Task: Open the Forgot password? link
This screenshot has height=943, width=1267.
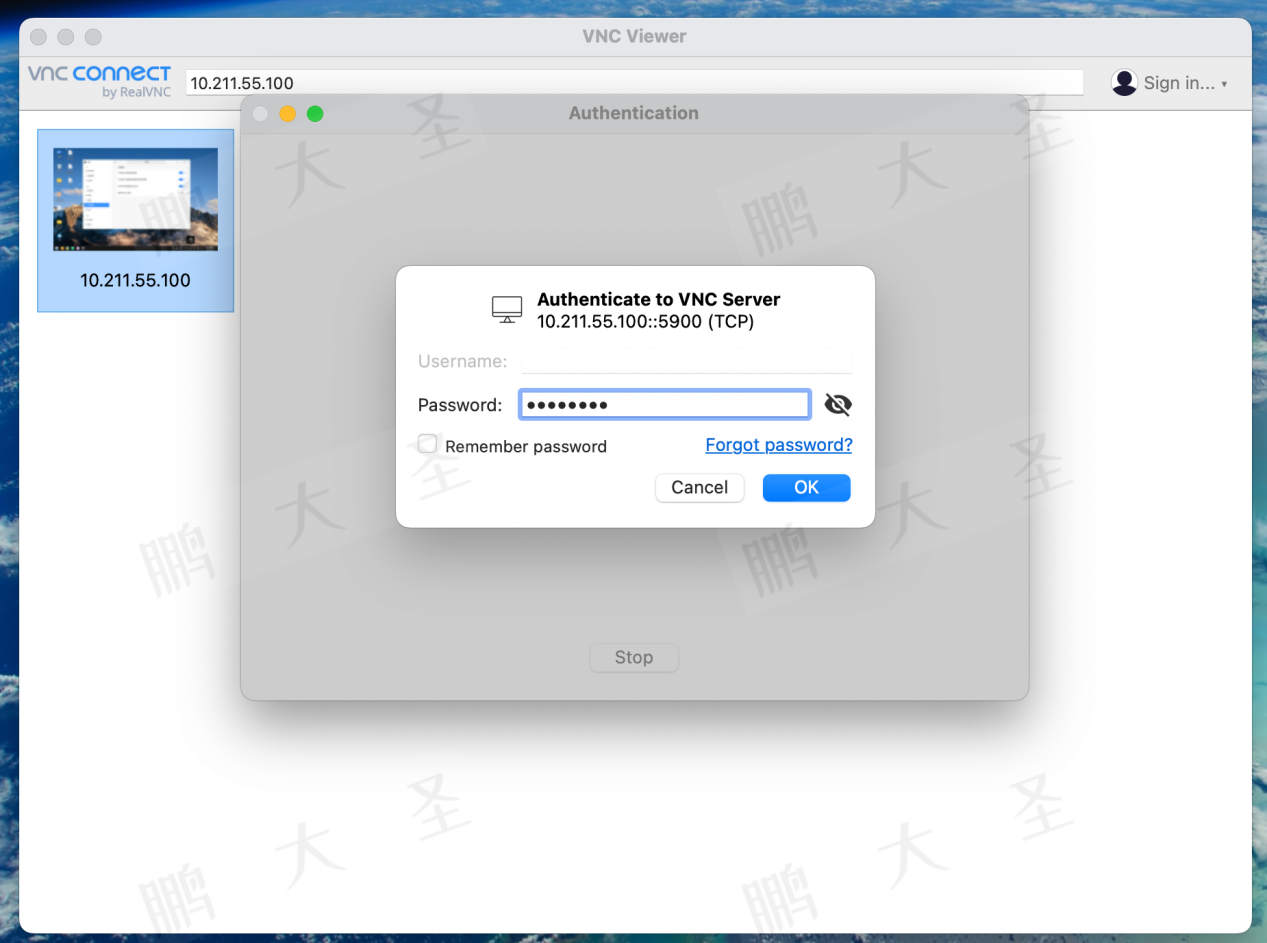Action: 779,445
